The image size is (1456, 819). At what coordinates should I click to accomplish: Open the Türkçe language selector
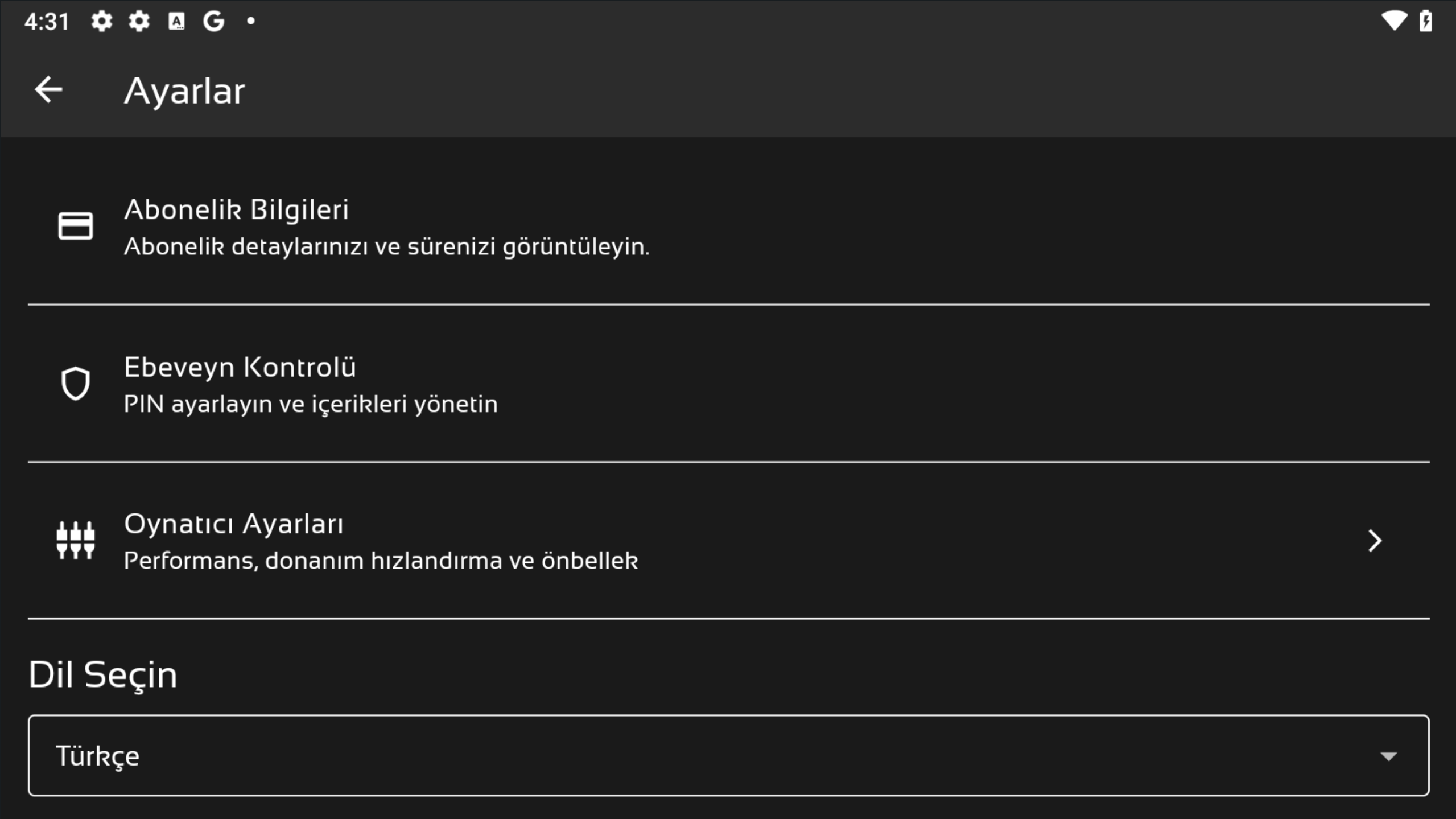coord(728,755)
